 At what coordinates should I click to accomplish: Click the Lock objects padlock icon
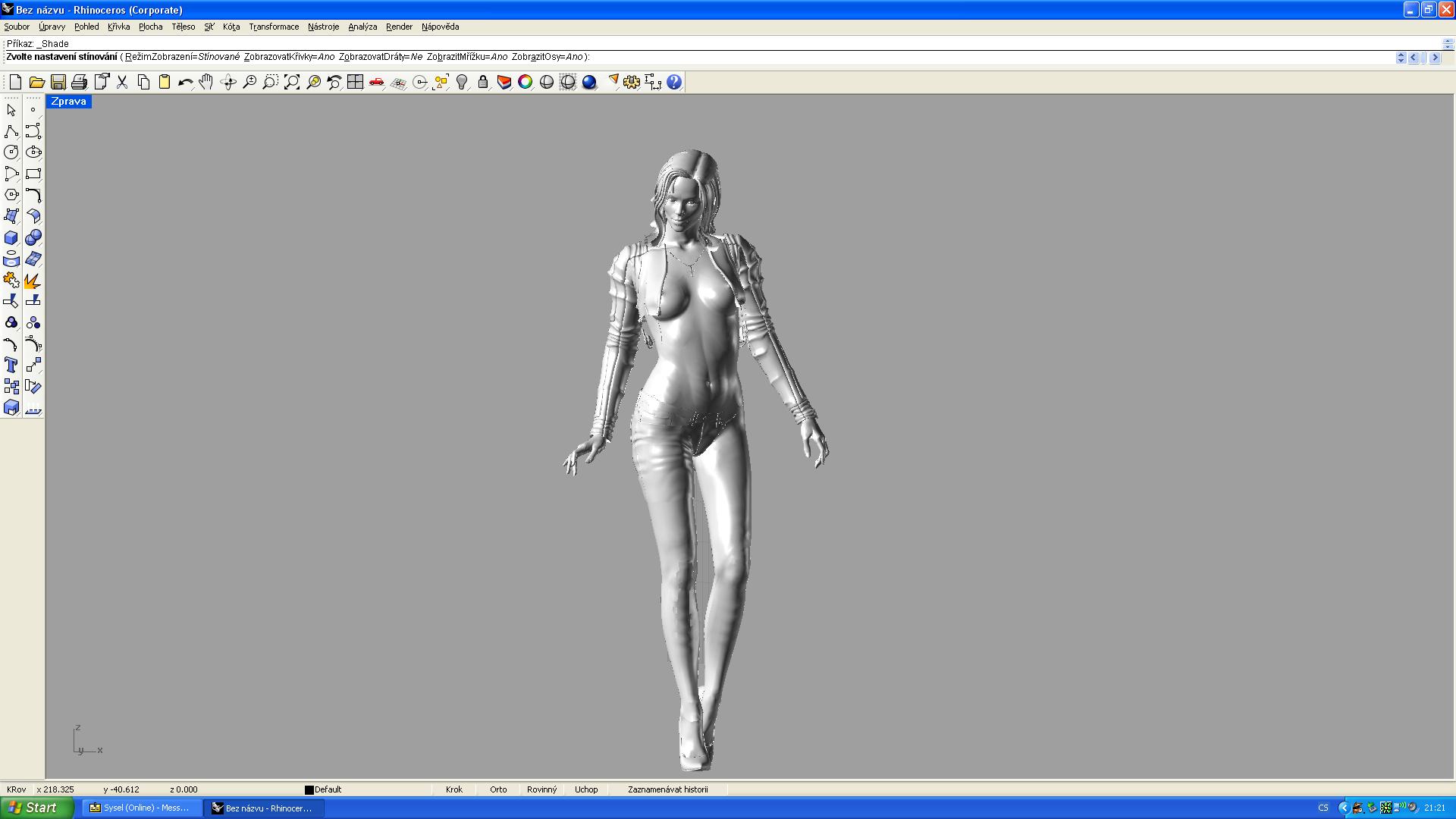[483, 82]
